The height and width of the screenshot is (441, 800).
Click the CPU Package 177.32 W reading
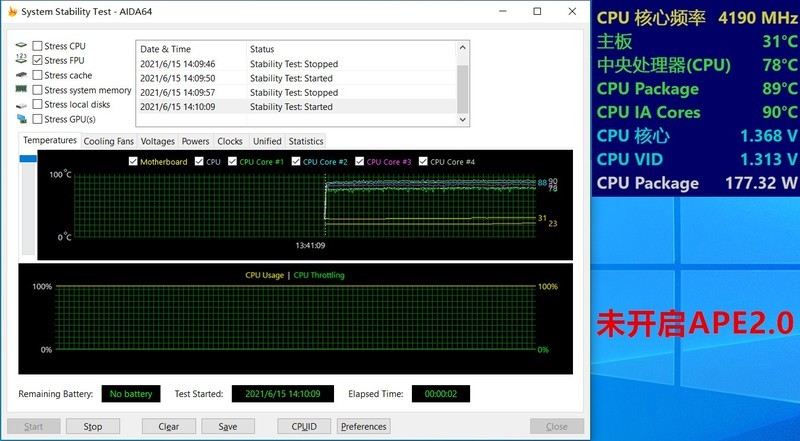(761, 183)
